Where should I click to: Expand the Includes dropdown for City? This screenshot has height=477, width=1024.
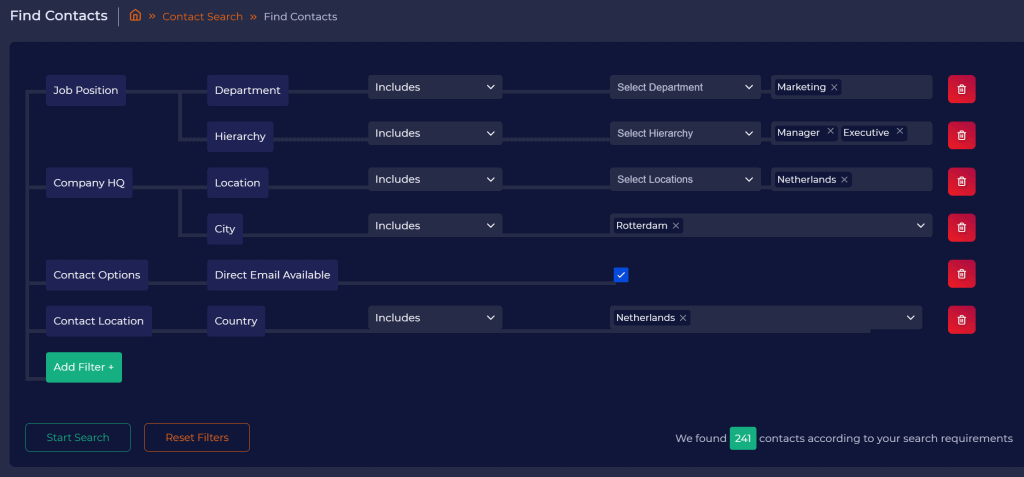[435, 226]
